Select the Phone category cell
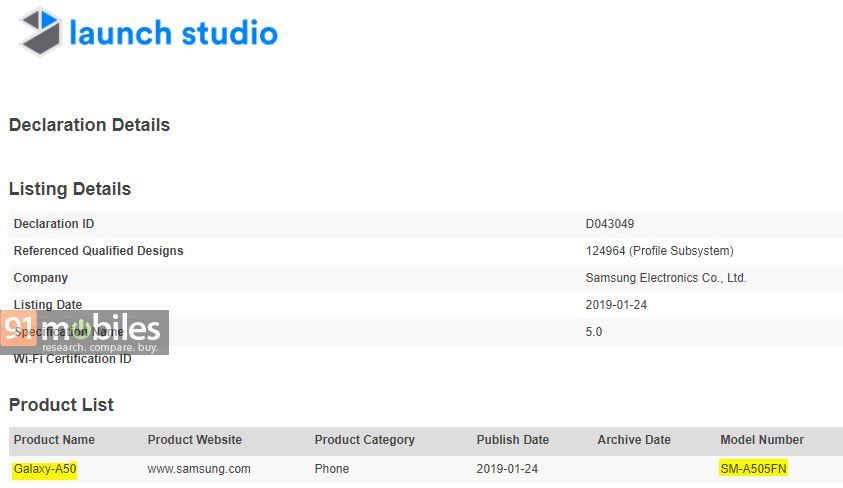The height and width of the screenshot is (488, 843). (332, 469)
